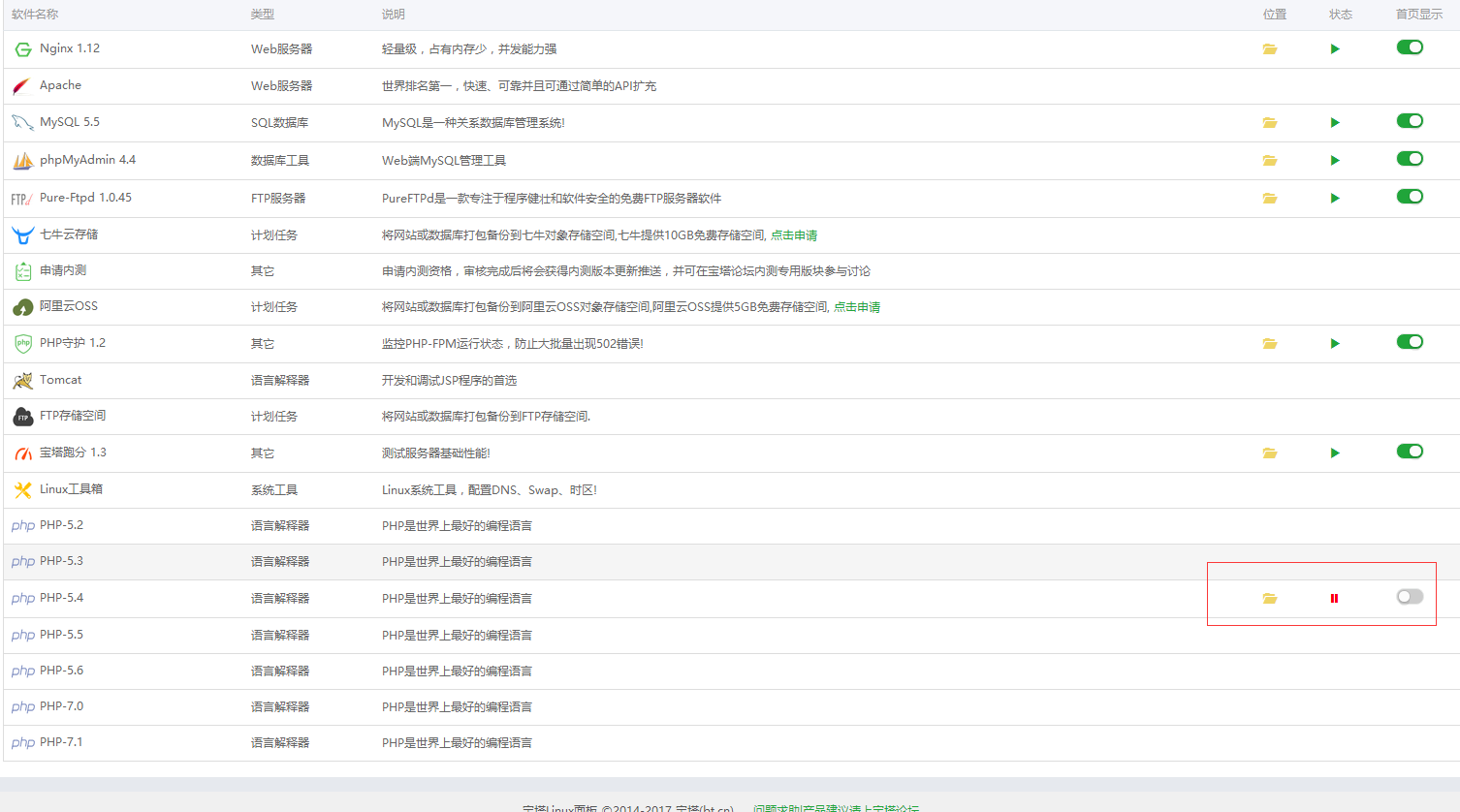Open the PHP-5.4 folder location icon

[1269, 599]
